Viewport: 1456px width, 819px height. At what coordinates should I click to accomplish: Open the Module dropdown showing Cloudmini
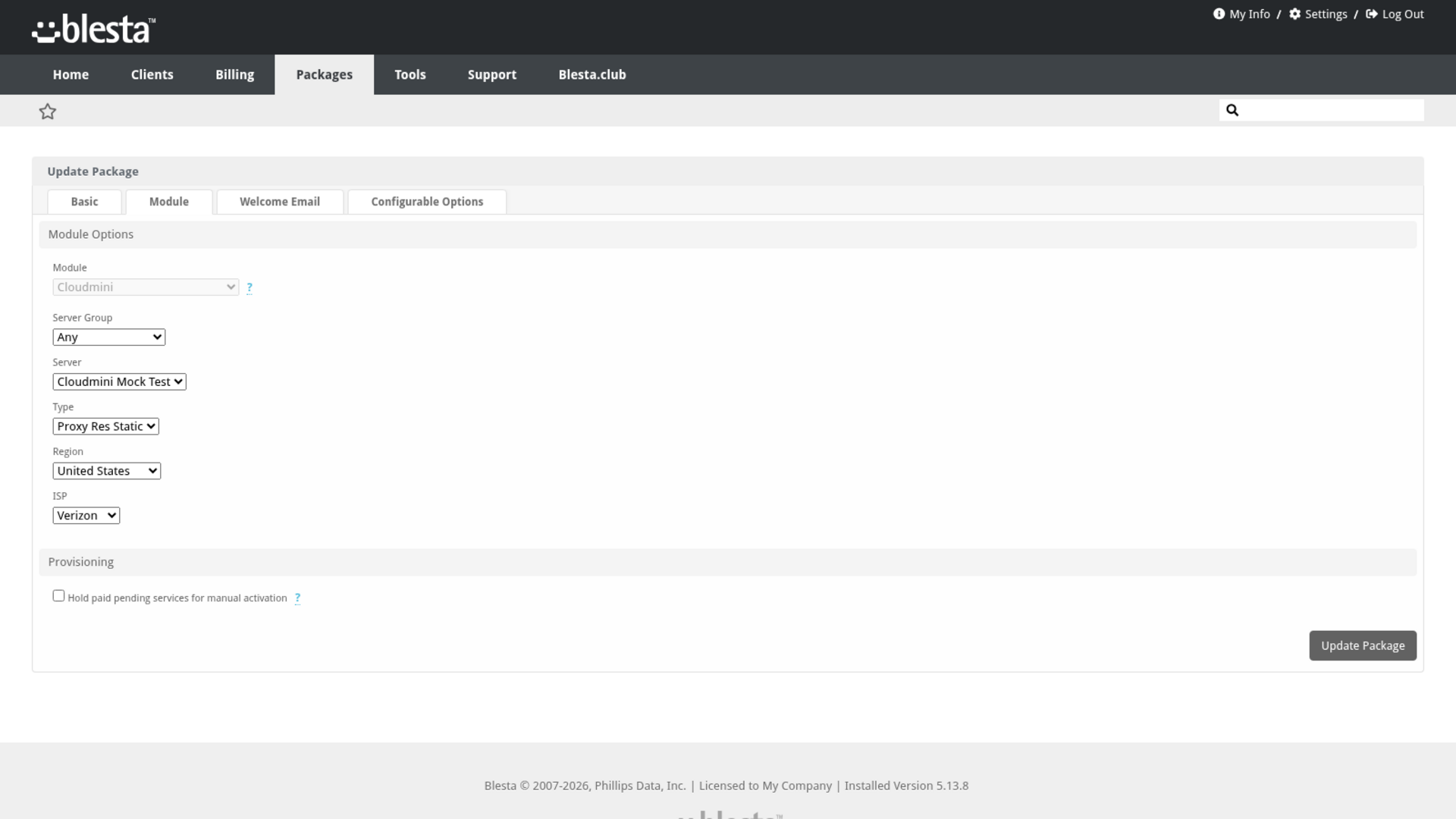146,287
